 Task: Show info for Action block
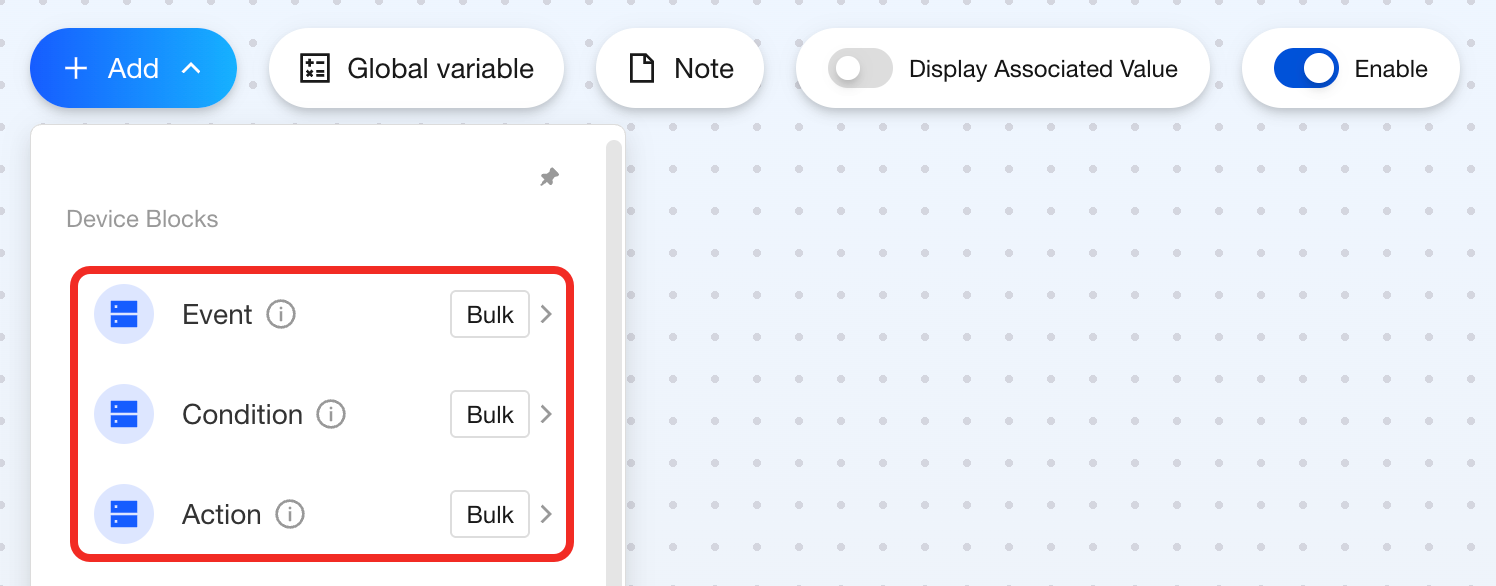(x=290, y=514)
